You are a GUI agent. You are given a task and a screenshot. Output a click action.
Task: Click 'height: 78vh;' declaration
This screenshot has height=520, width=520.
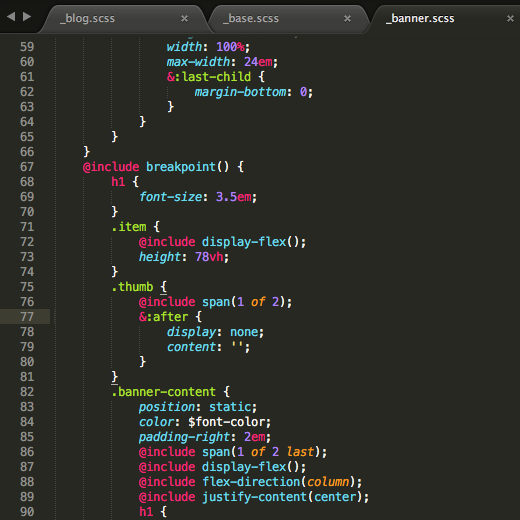point(184,257)
